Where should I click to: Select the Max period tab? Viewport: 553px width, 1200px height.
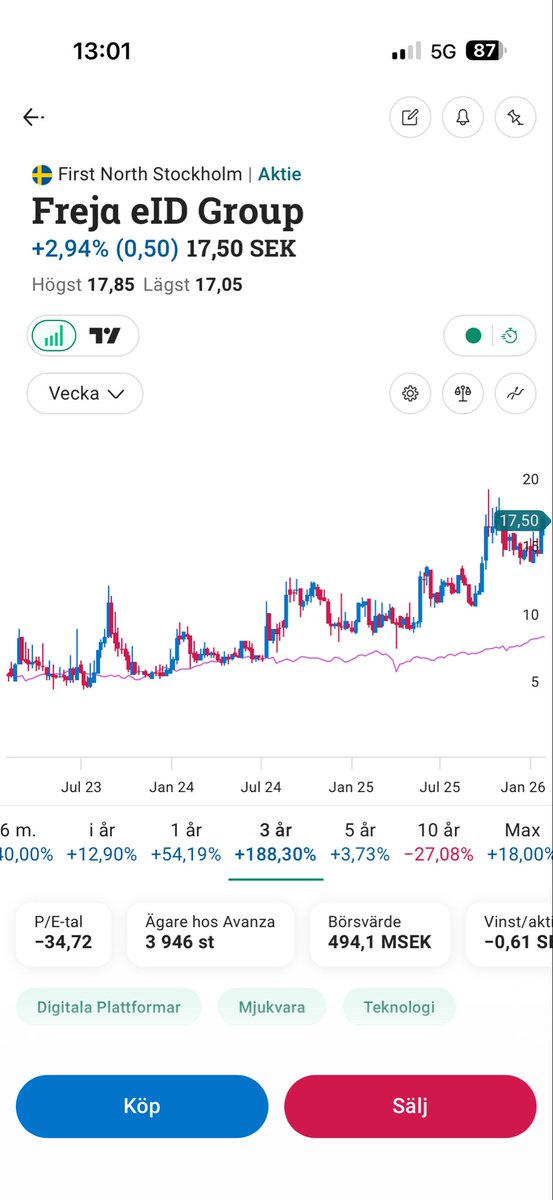tap(520, 842)
